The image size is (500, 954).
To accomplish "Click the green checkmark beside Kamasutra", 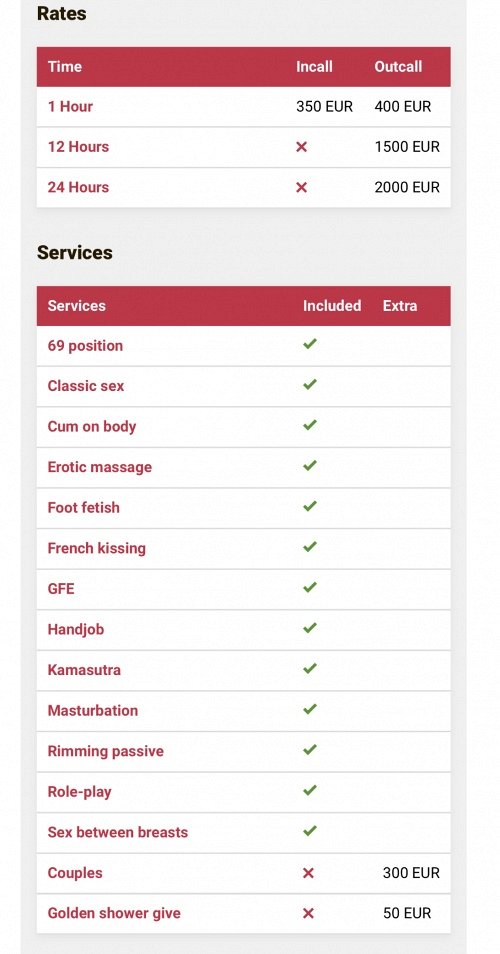I will pos(310,669).
